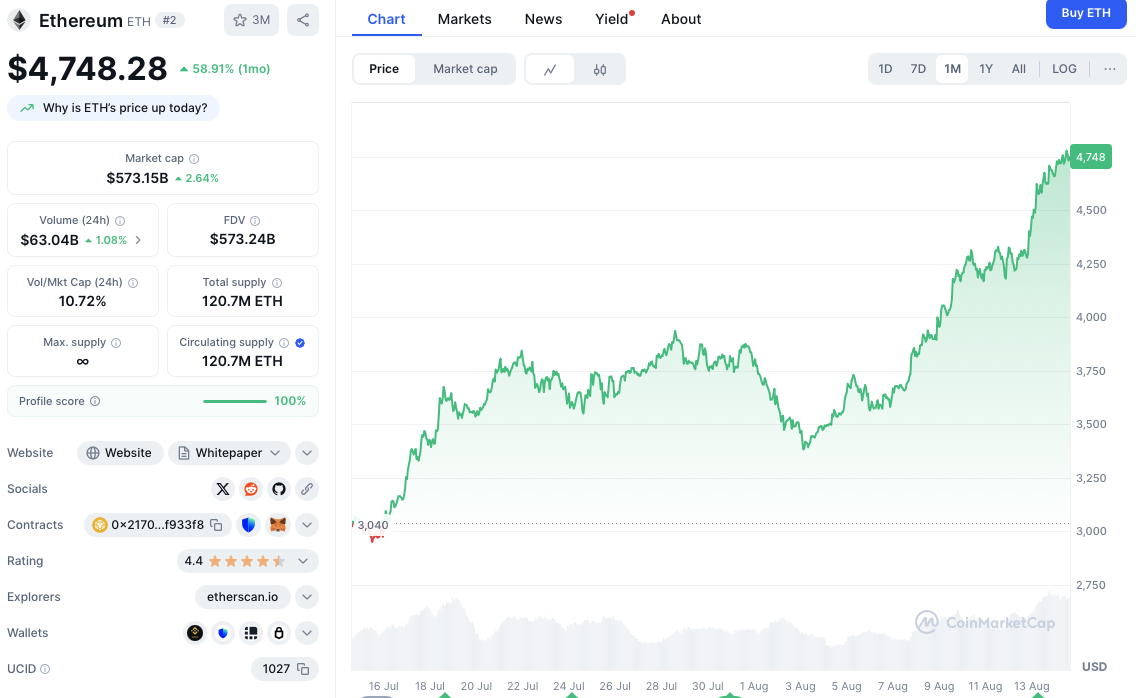The image size is (1136, 698).
Task: Expand the Website row chevron
Action: coord(307,453)
